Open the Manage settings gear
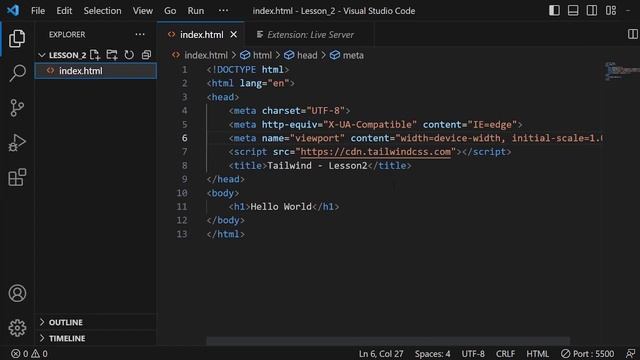Viewport: 640px width, 360px height. coord(17,327)
